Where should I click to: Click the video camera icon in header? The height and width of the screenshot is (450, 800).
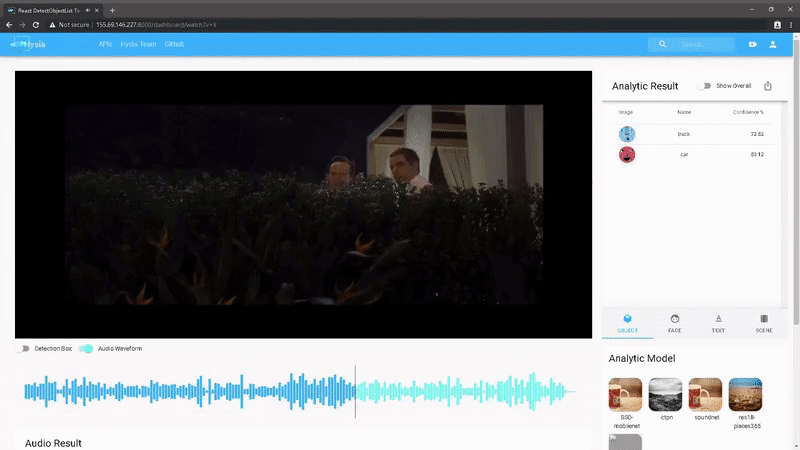point(753,44)
